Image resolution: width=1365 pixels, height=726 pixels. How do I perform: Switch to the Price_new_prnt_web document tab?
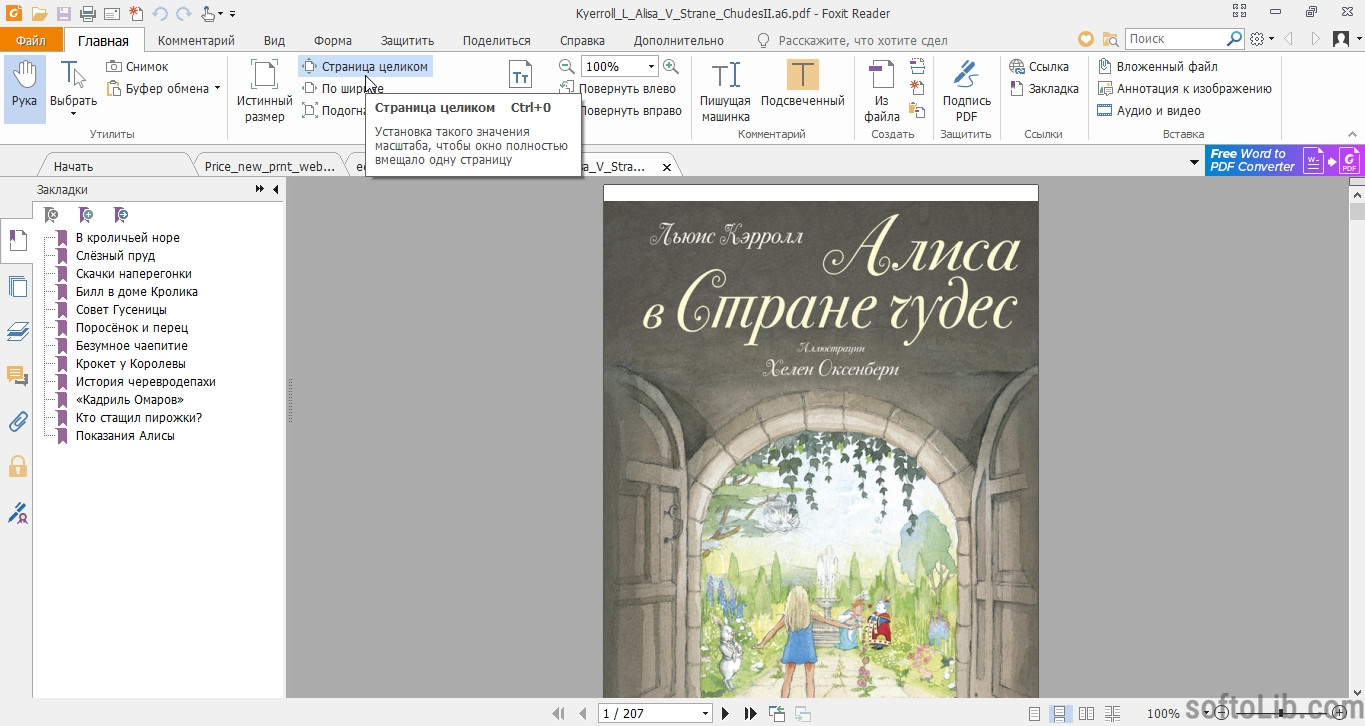point(270,167)
